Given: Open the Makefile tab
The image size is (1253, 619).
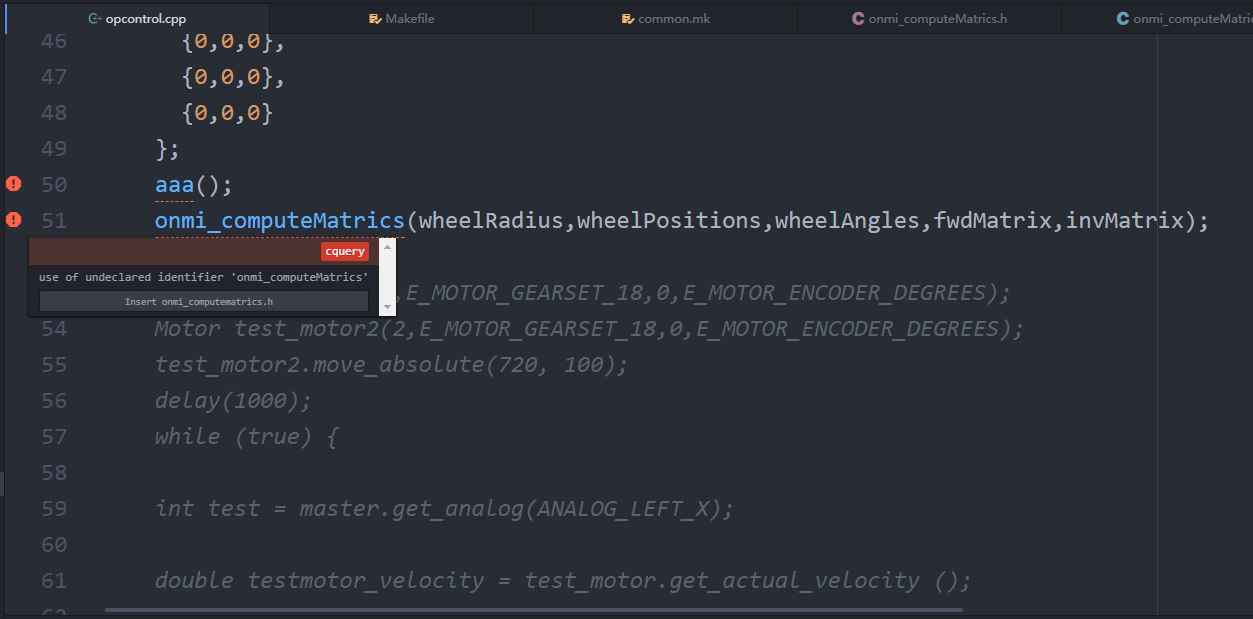Looking at the screenshot, I should 401,18.
